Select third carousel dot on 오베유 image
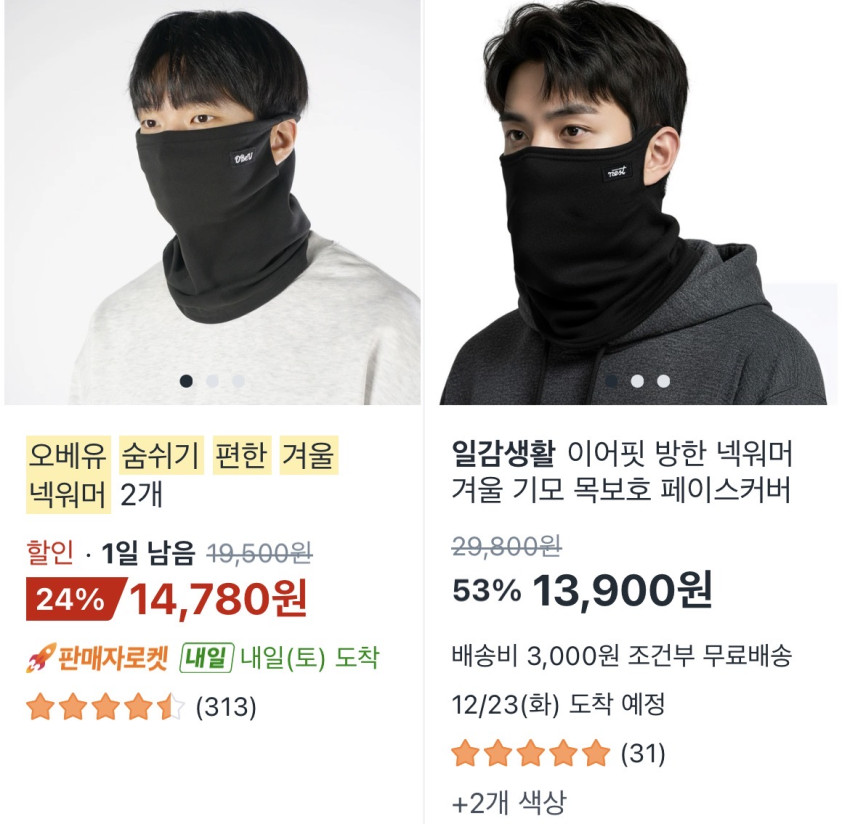This screenshot has width=850, height=824. point(238,380)
